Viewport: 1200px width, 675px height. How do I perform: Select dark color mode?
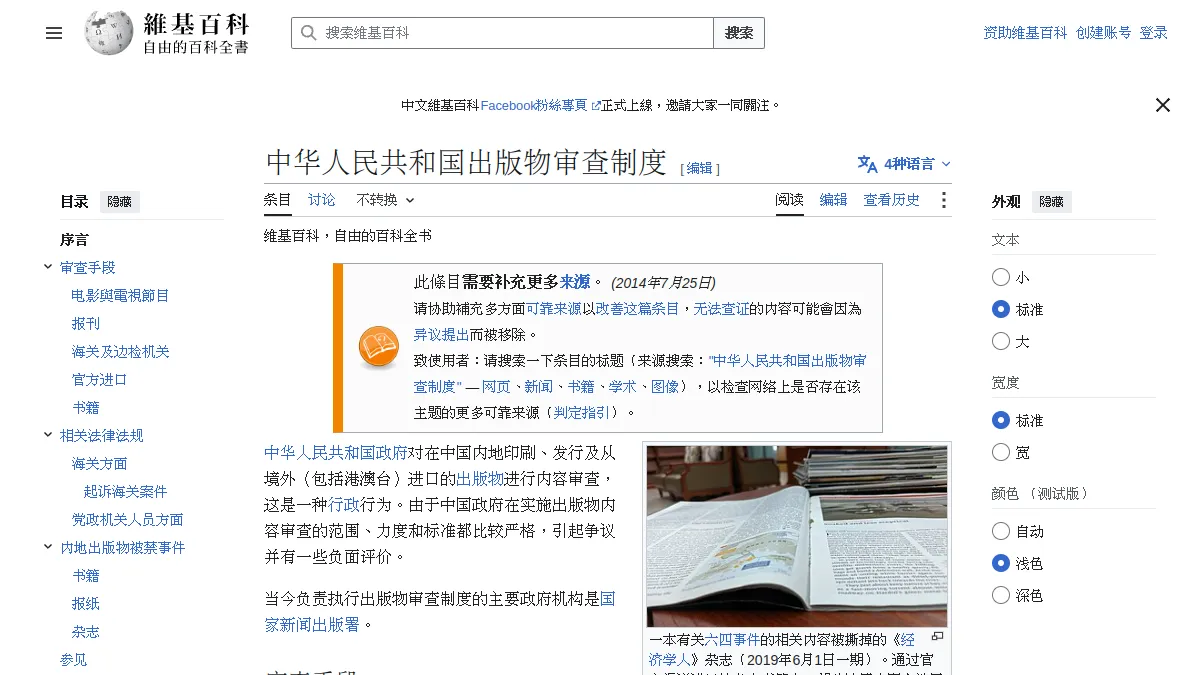pyautogui.click(x=1001, y=595)
